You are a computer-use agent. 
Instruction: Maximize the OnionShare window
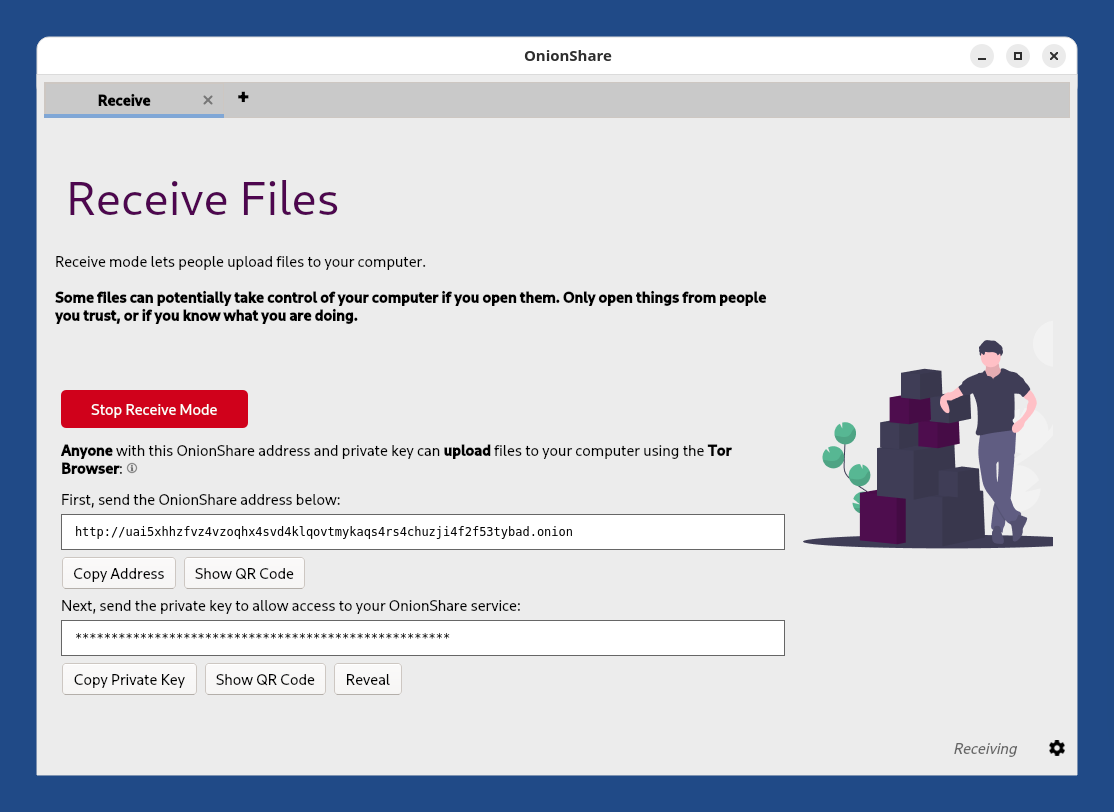click(x=1018, y=56)
